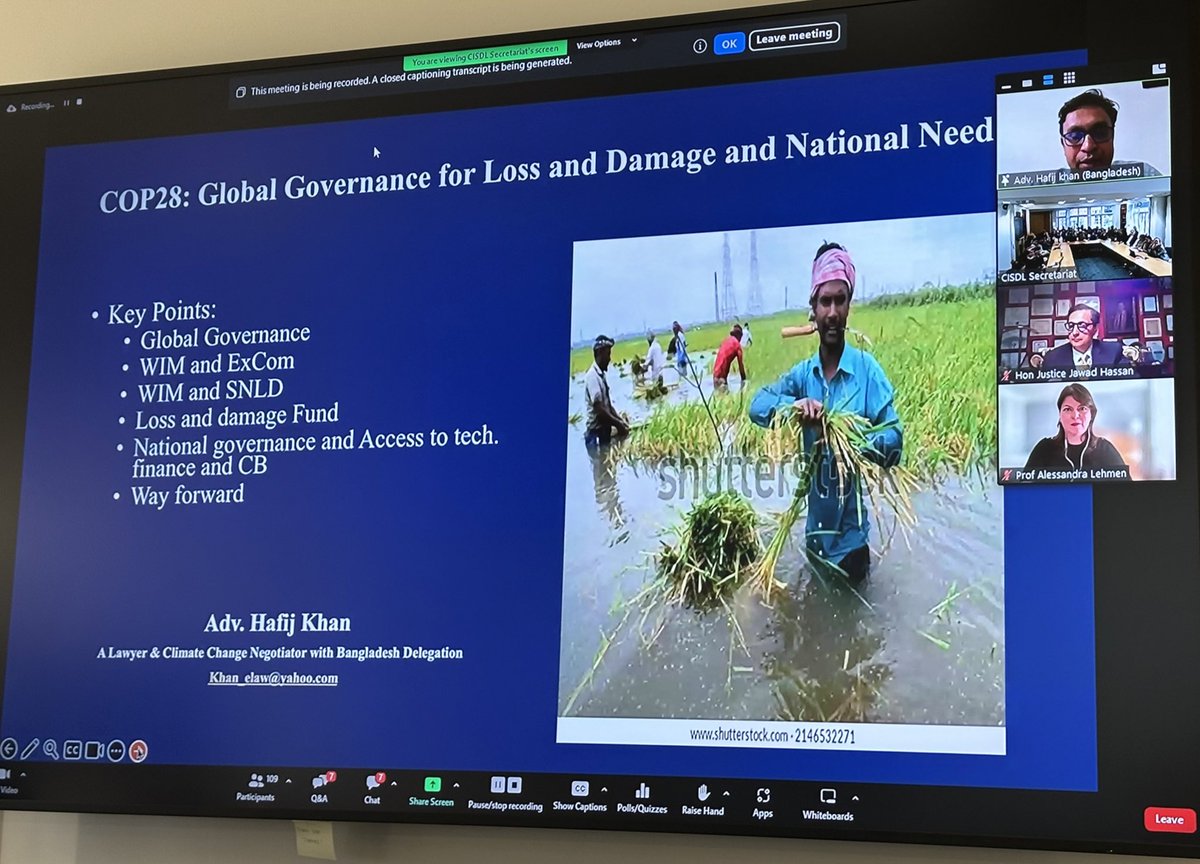Click the red Leave button

coord(1170,819)
